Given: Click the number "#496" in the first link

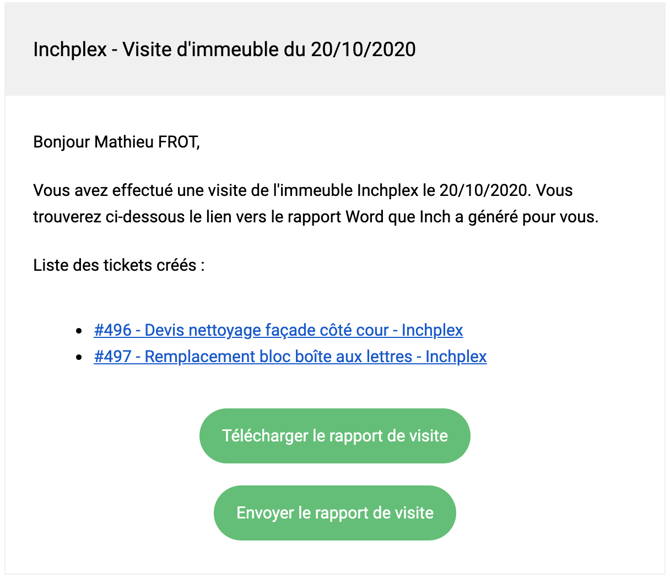Looking at the screenshot, I should pyautogui.click(x=112, y=330).
